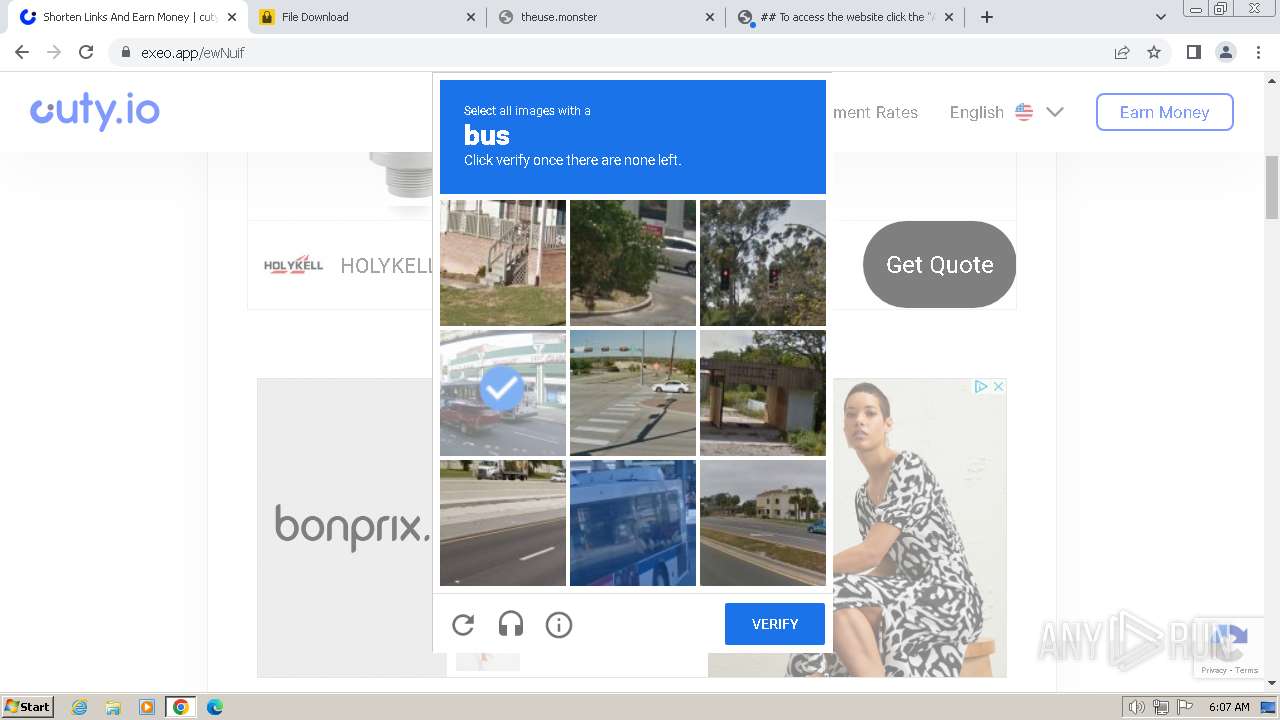Viewport: 1280px width, 720px height.
Task: Open the bonprix advertisement
Action: pyautogui.click(x=352, y=526)
